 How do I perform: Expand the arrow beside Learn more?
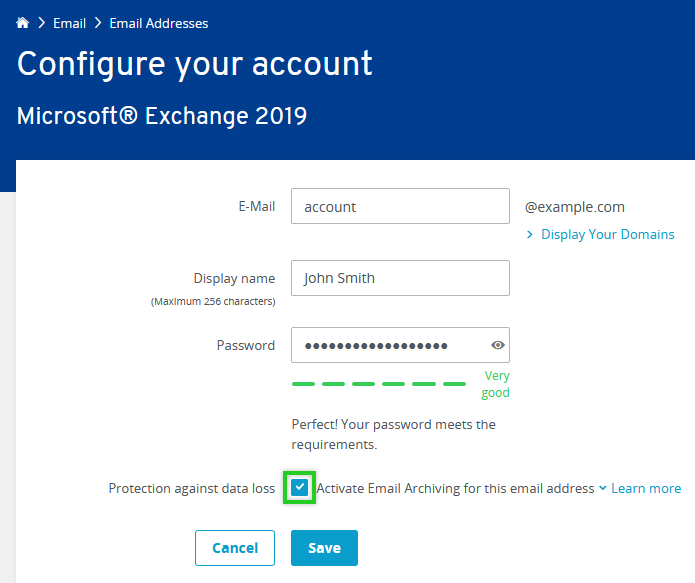click(x=602, y=488)
